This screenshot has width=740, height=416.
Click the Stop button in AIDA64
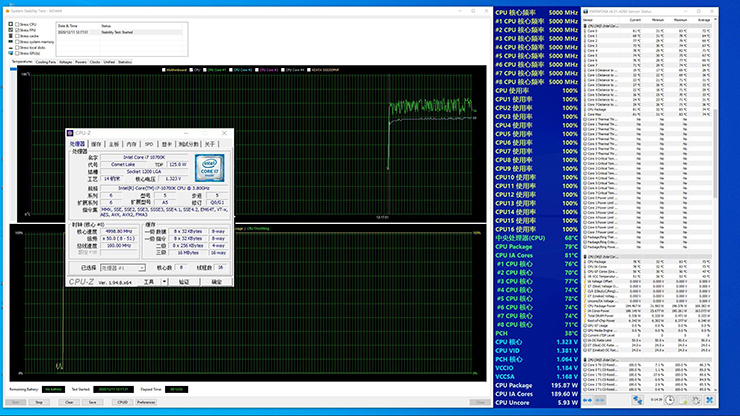tap(39, 402)
